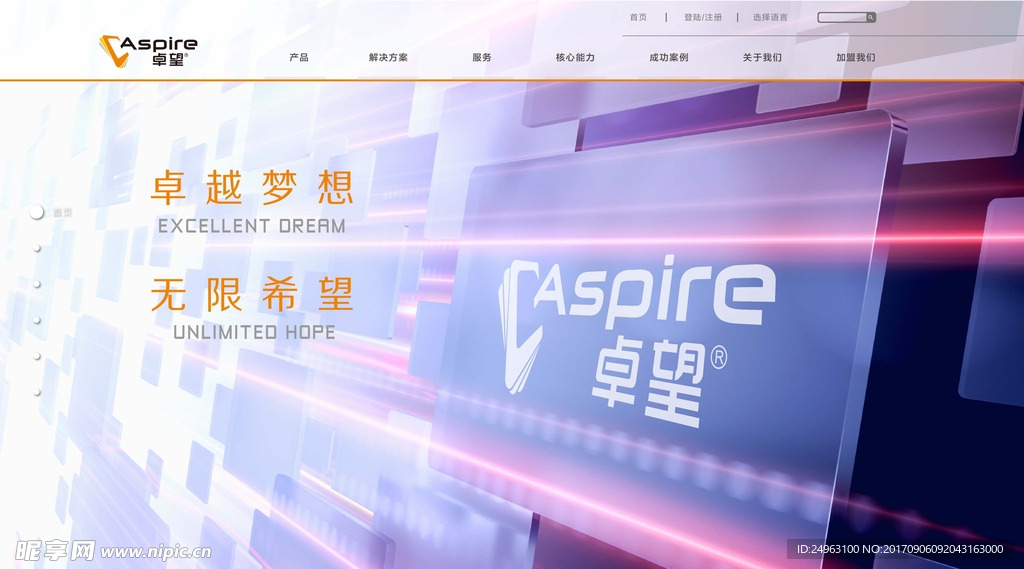The image size is (1024, 569).
Task: Open the 选择语言 language selector
Action: point(770,18)
